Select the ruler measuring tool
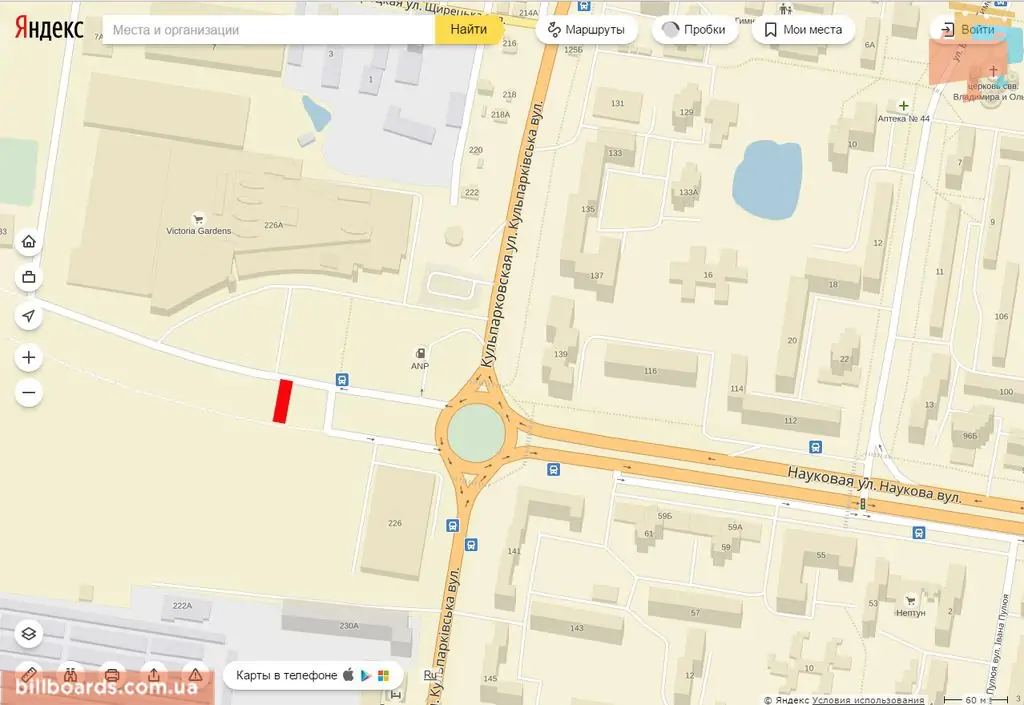 pos(29,675)
